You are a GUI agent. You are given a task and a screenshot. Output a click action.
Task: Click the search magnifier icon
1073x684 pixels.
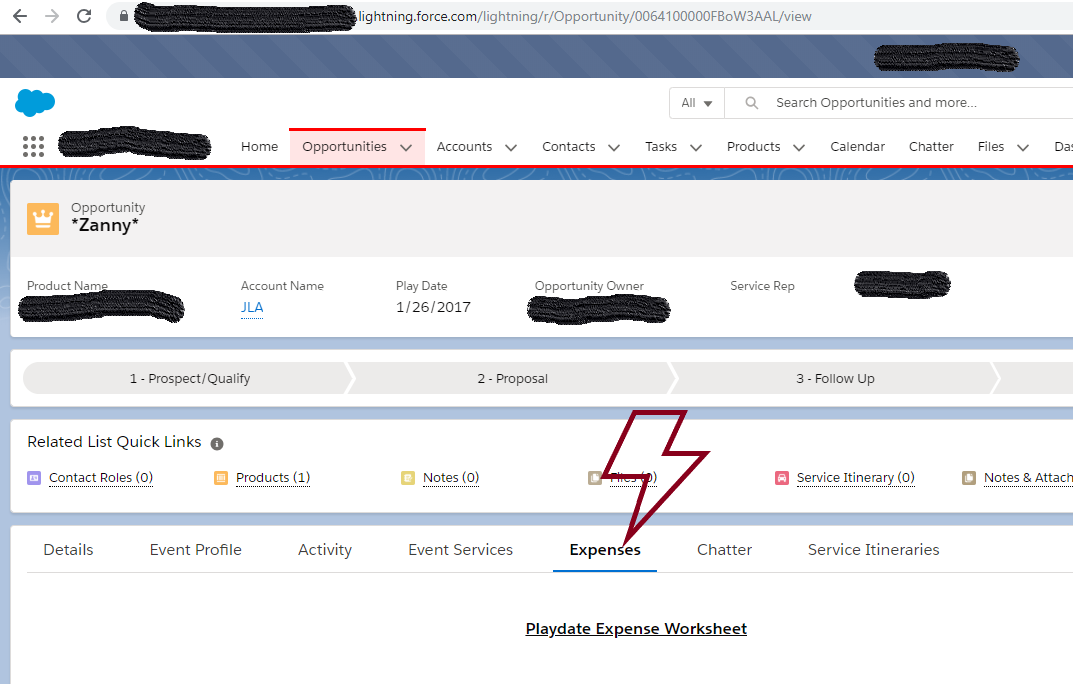[x=751, y=103]
